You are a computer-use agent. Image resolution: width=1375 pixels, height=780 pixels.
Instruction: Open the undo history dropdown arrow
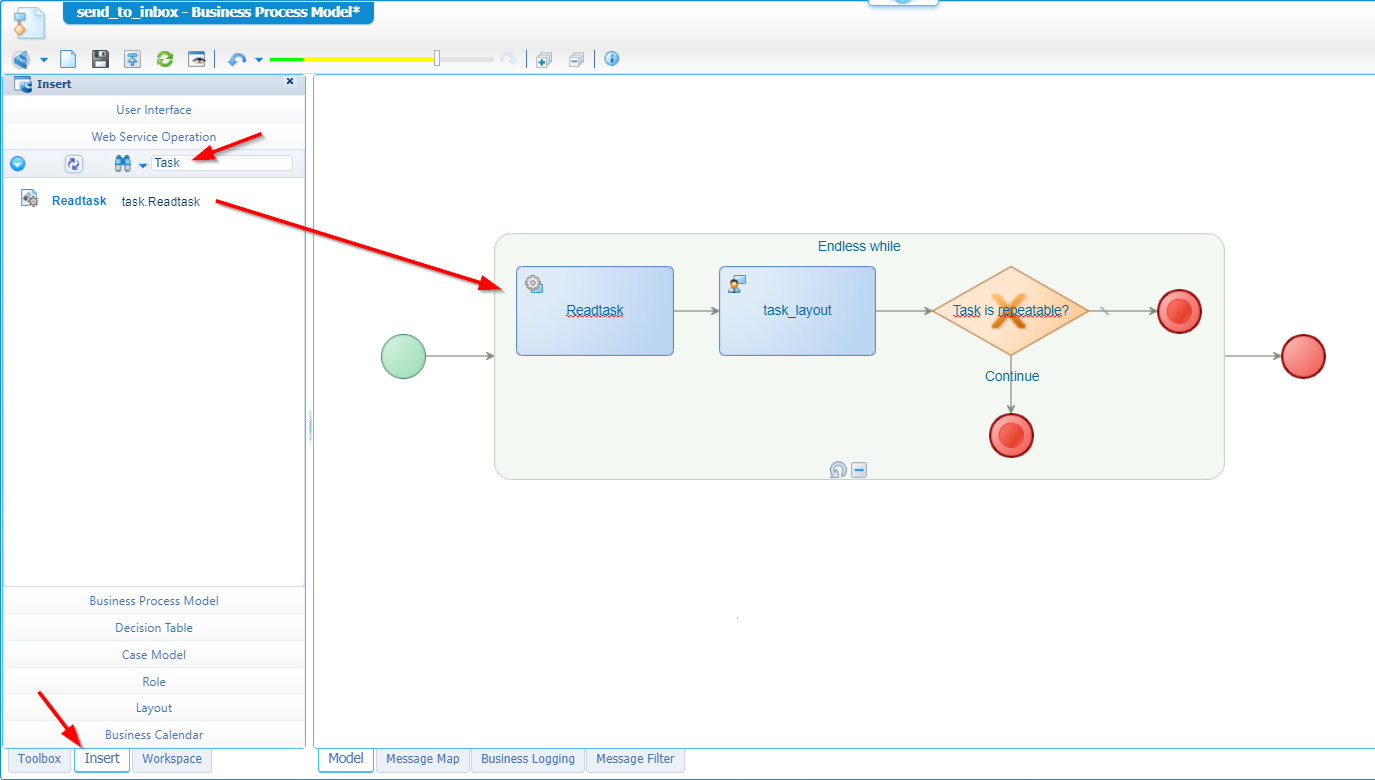(x=259, y=59)
